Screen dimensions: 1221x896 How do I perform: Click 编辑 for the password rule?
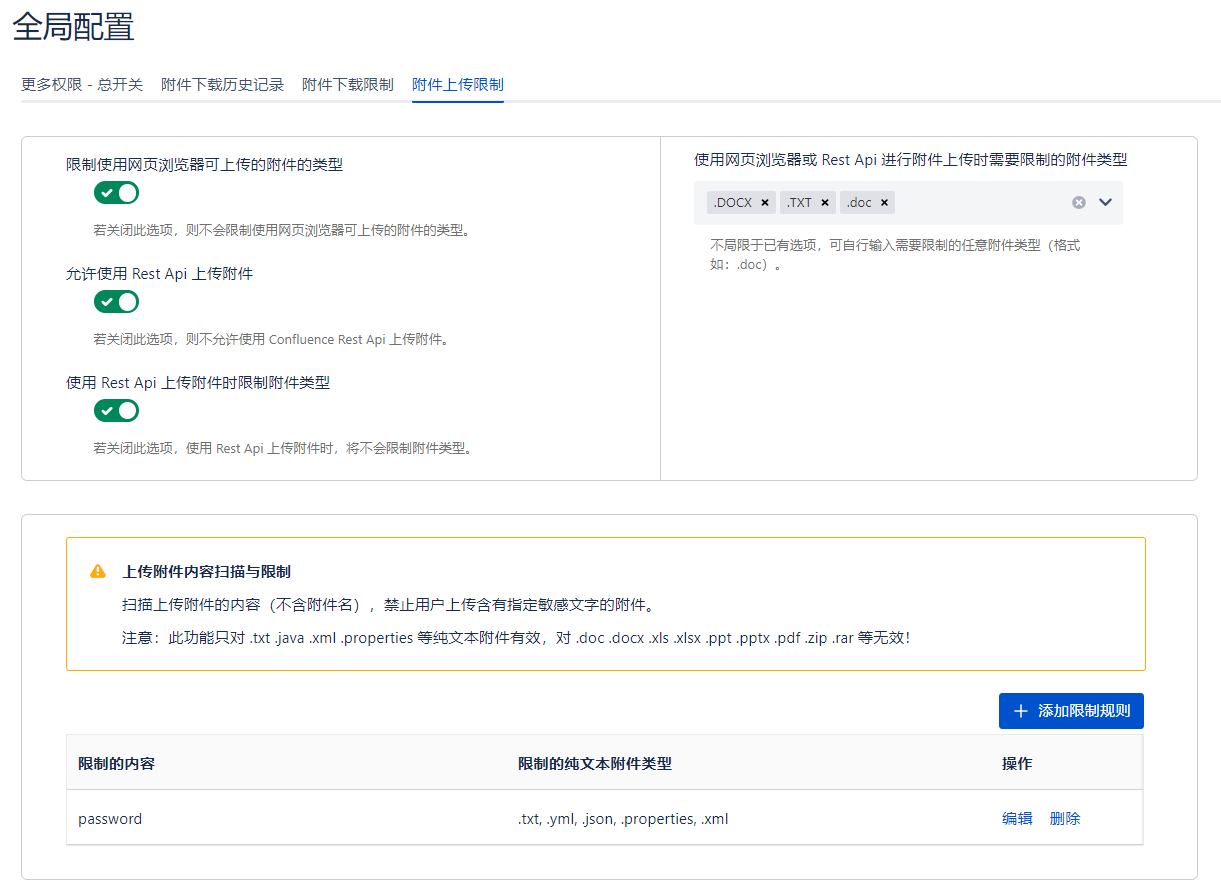click(x=1017, y=819)
